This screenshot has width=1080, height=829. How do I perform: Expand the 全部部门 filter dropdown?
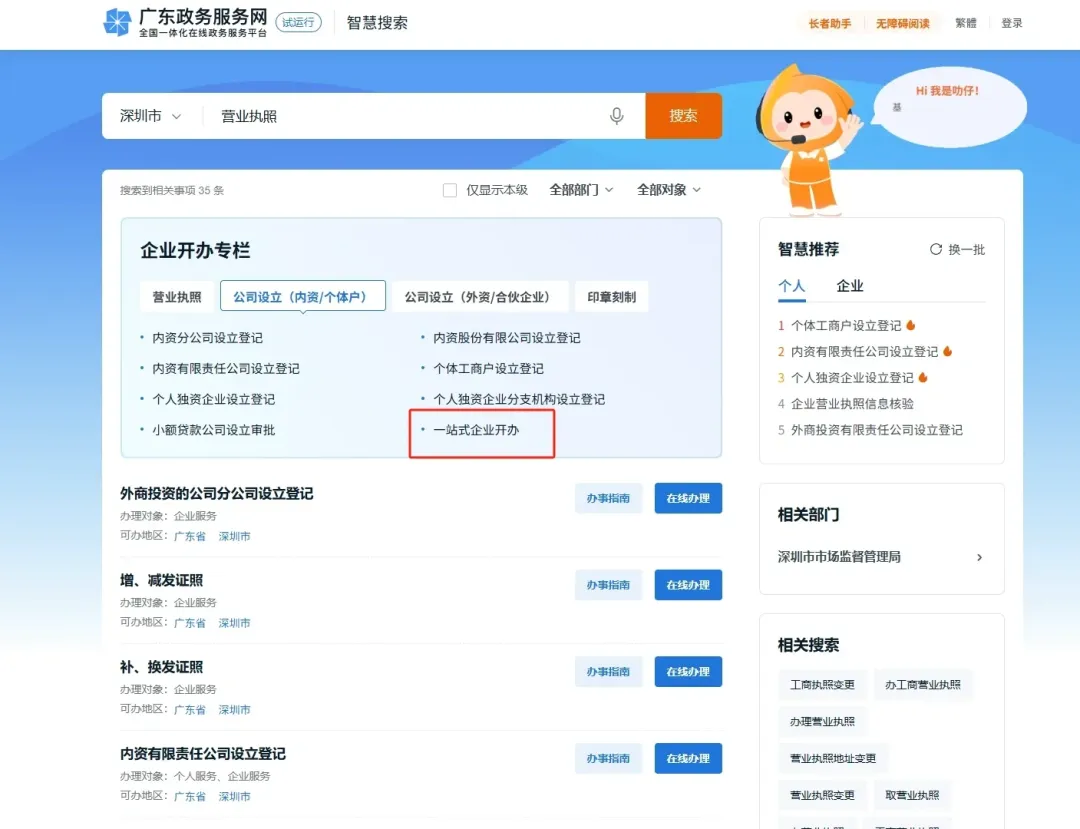pyautogui.click(x=580, y=190)
